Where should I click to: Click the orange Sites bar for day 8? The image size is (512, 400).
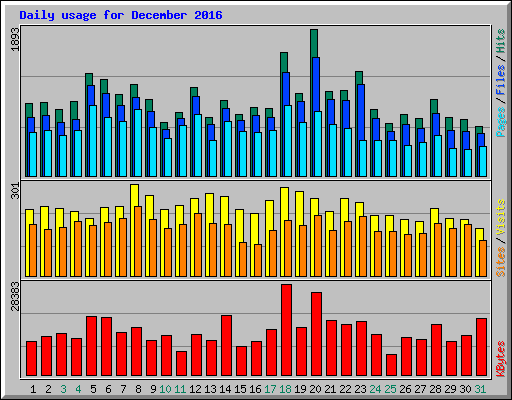[138, 241]
